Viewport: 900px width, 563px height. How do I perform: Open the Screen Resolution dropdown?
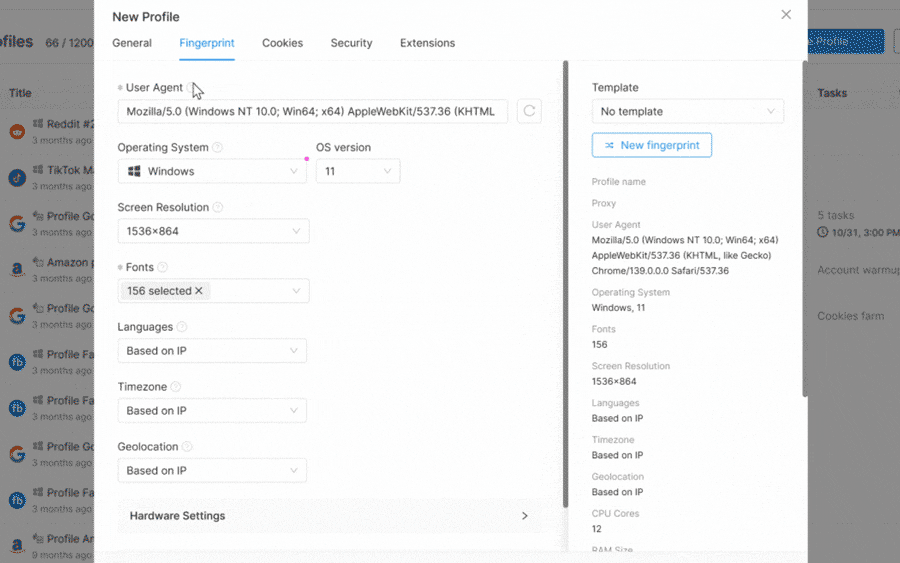tap(214, 231)
